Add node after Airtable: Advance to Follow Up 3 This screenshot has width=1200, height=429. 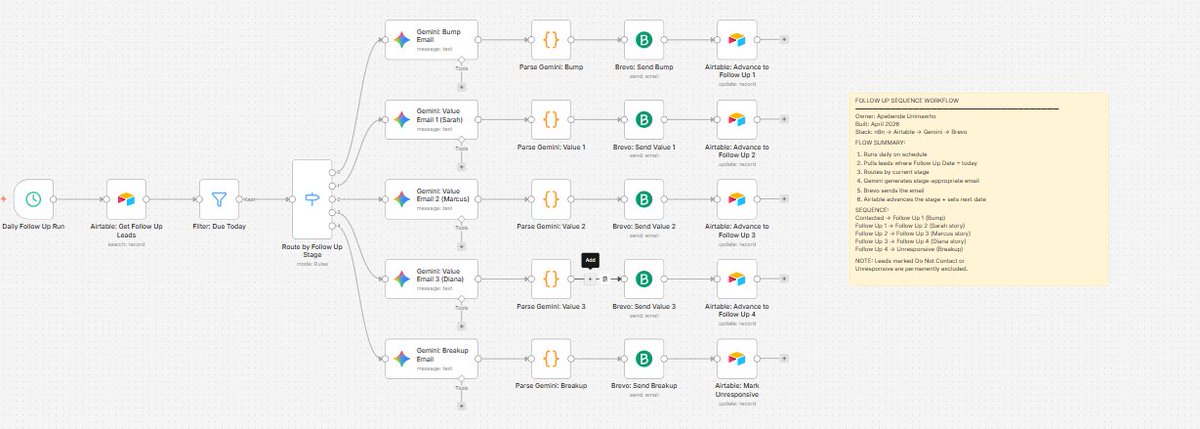click(x=784, y=199)
